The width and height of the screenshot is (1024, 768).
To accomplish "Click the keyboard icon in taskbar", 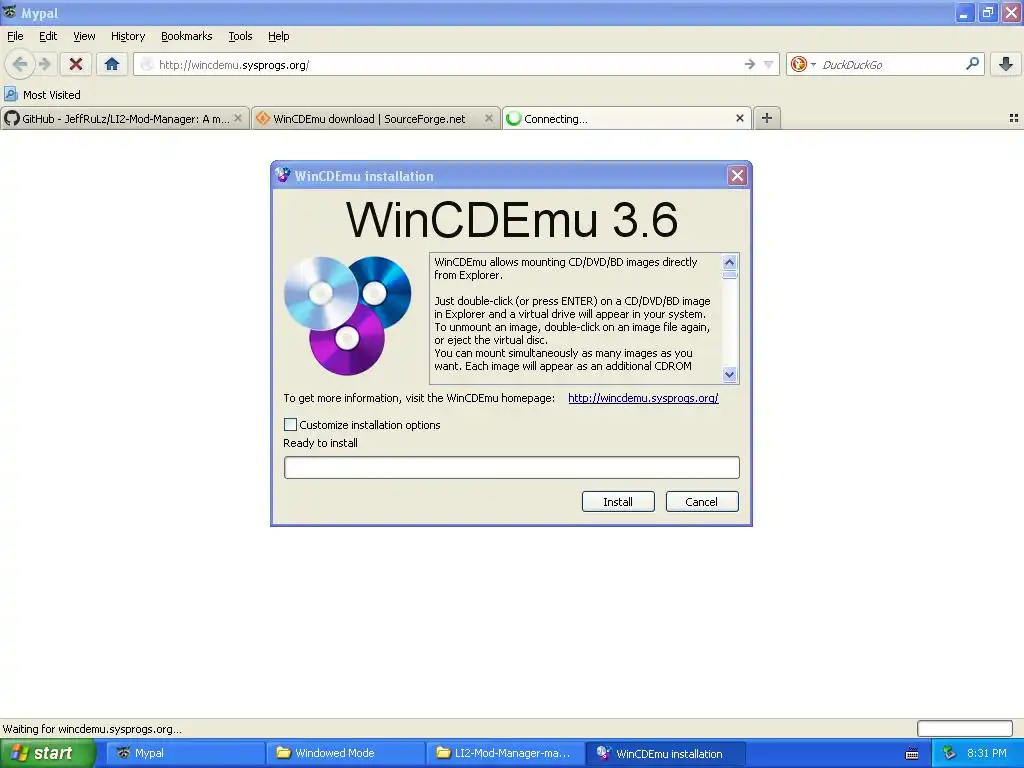I will tap(912, 754).
